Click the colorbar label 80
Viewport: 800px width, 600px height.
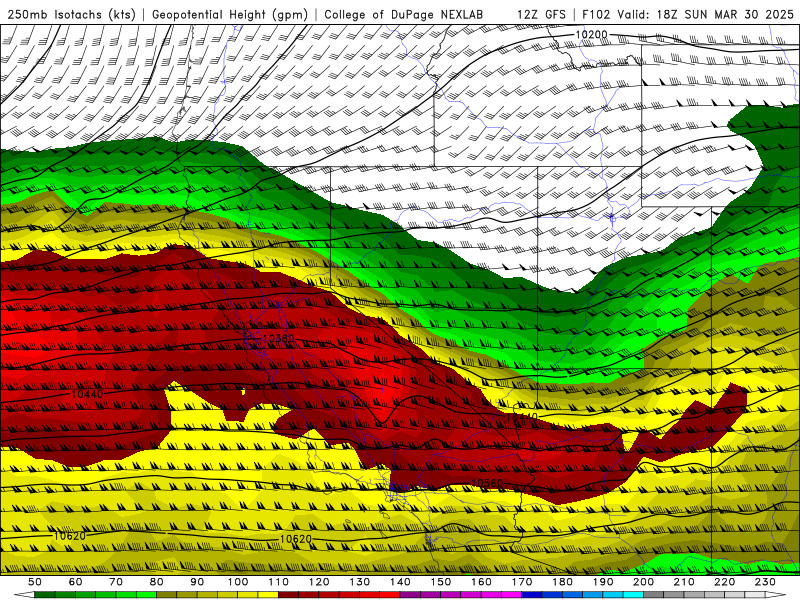(157, 582)
